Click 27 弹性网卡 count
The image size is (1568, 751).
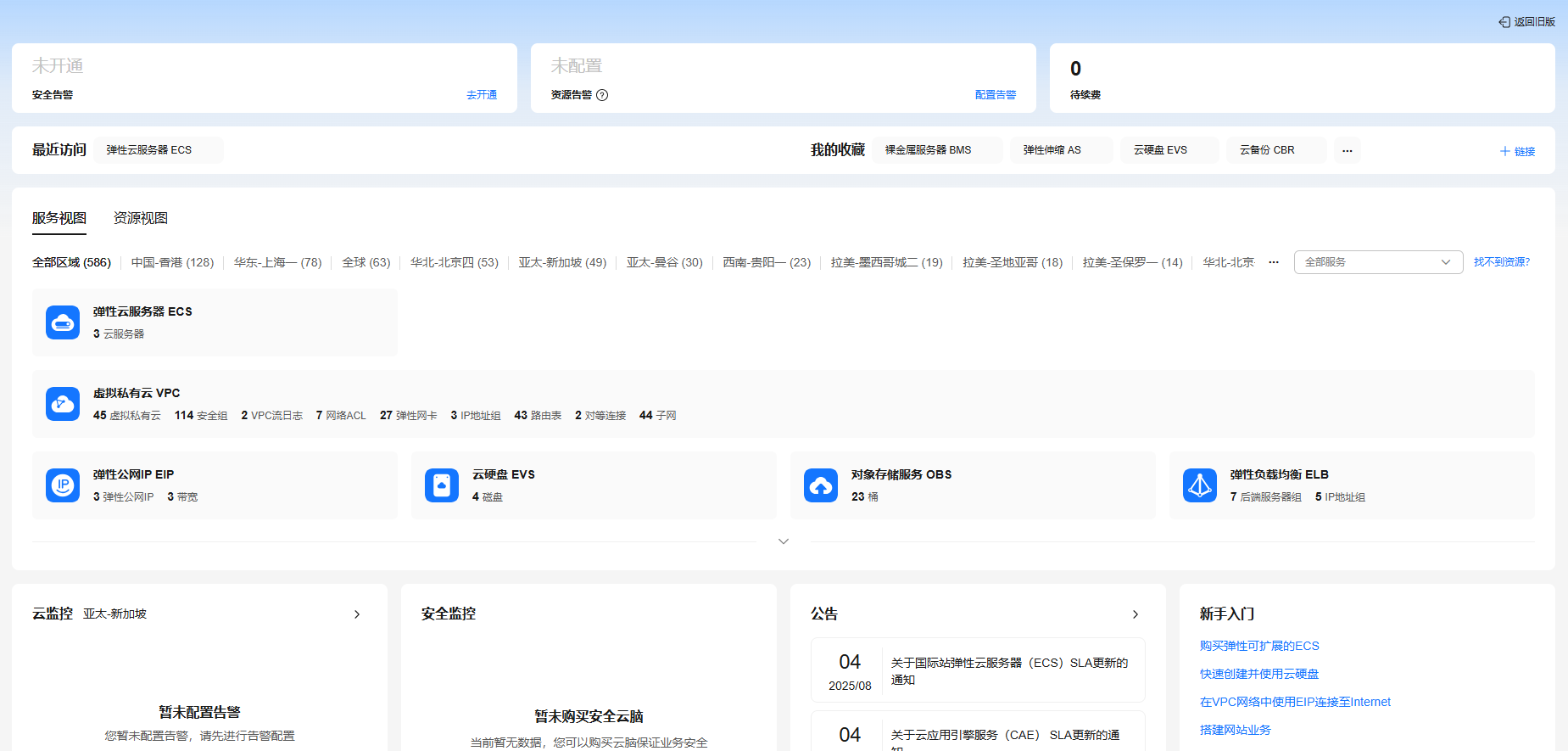[409, 415]
